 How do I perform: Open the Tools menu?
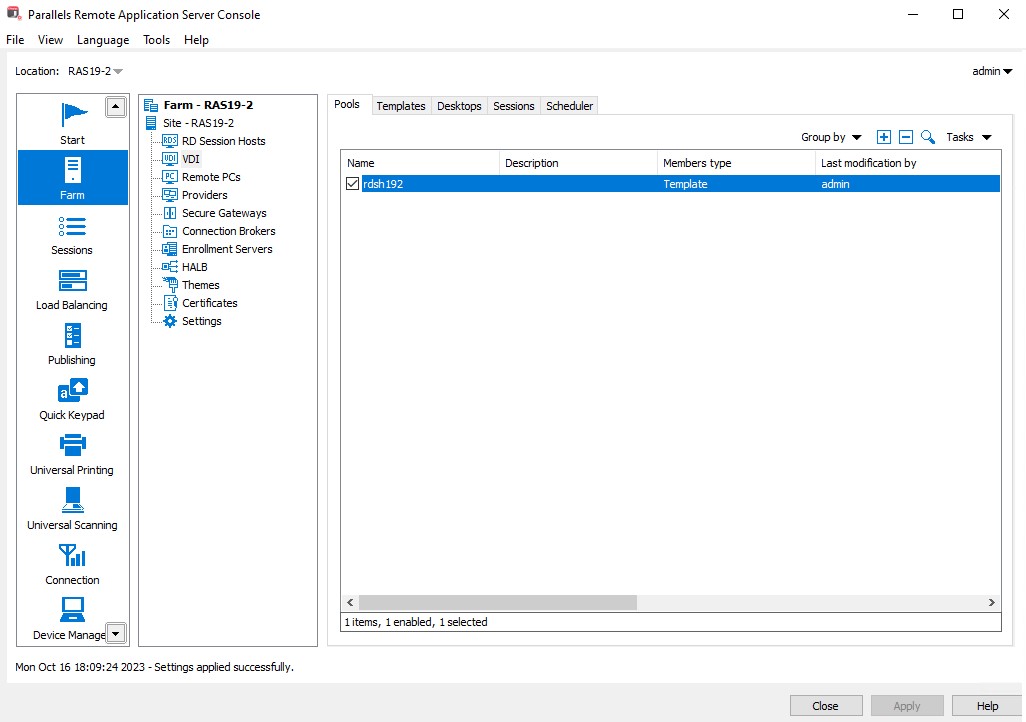(156, 40)
